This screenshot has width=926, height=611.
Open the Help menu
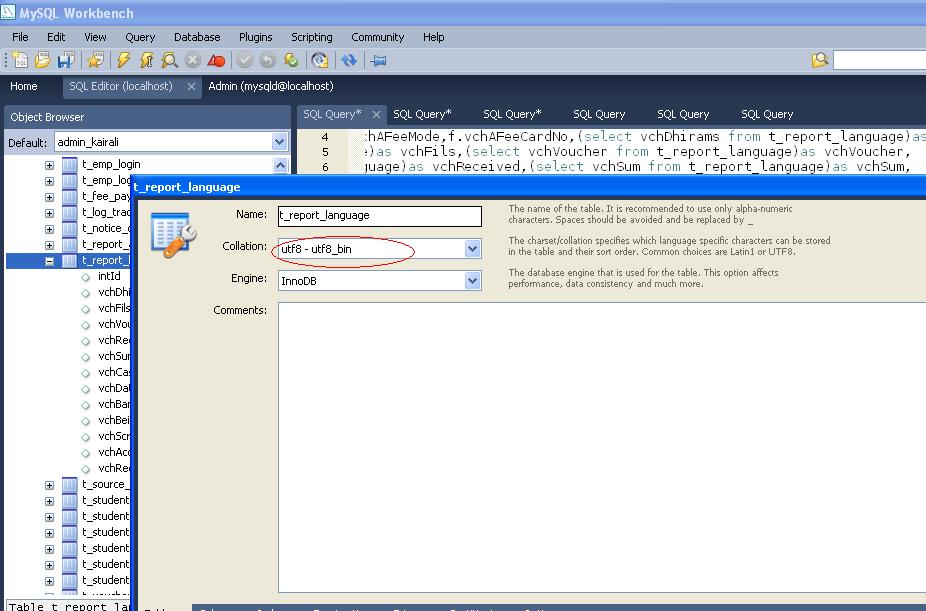point(433,37)
